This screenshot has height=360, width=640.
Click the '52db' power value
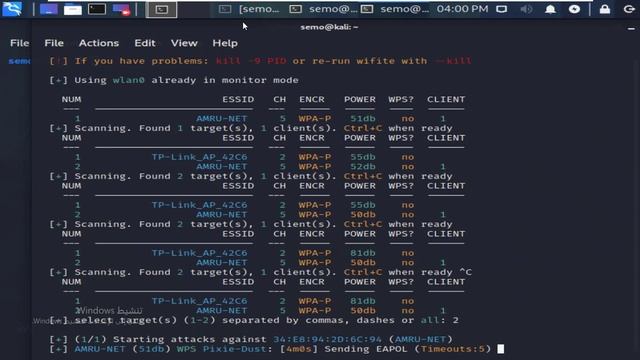point(363,167)
